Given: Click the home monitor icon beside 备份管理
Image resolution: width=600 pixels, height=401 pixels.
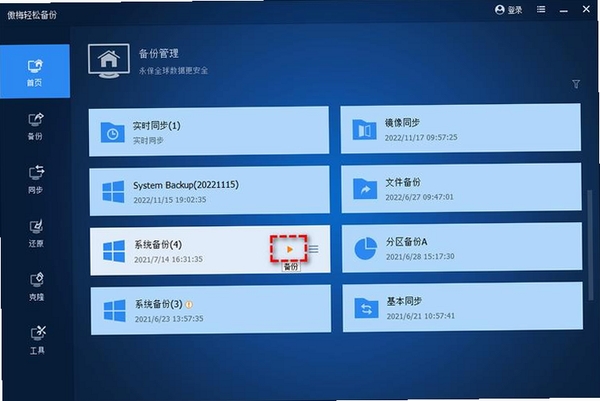Looking at the screenshot, I should click(x=109, y=60).
